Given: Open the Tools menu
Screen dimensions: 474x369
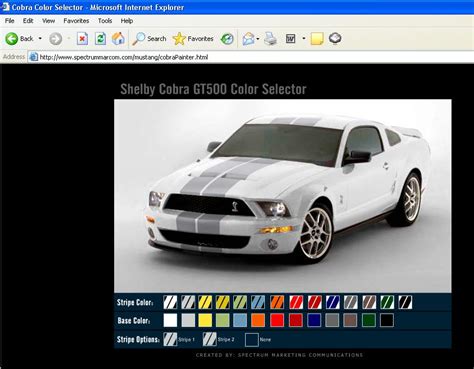Looking at the screenshot, I should click(105, 21).
